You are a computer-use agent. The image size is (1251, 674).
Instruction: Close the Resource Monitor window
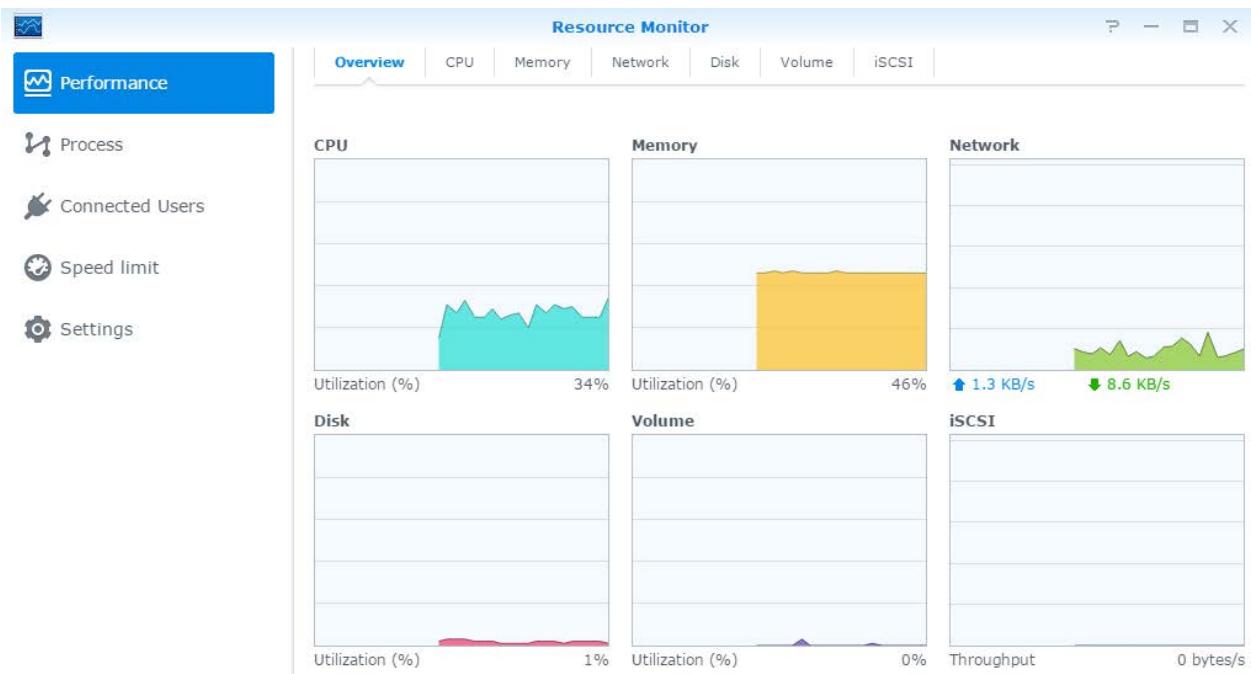tap(1229, 27)
